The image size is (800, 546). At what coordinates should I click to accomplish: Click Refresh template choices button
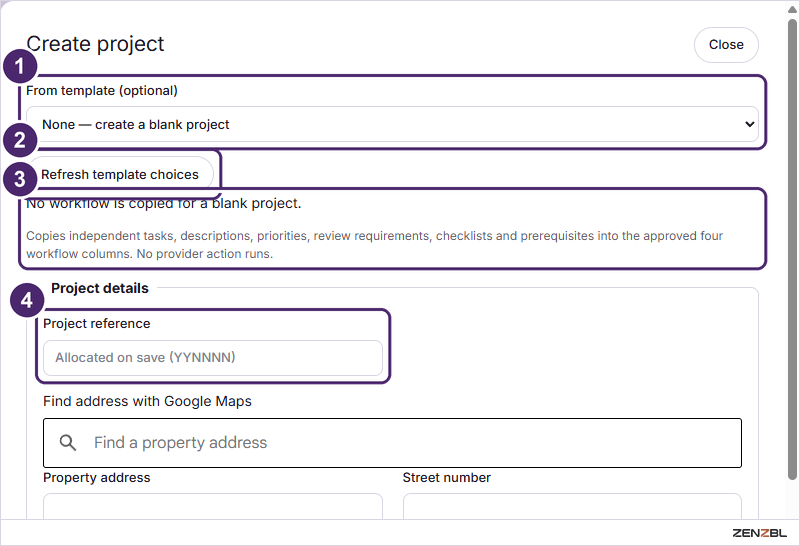coord(120,175)
